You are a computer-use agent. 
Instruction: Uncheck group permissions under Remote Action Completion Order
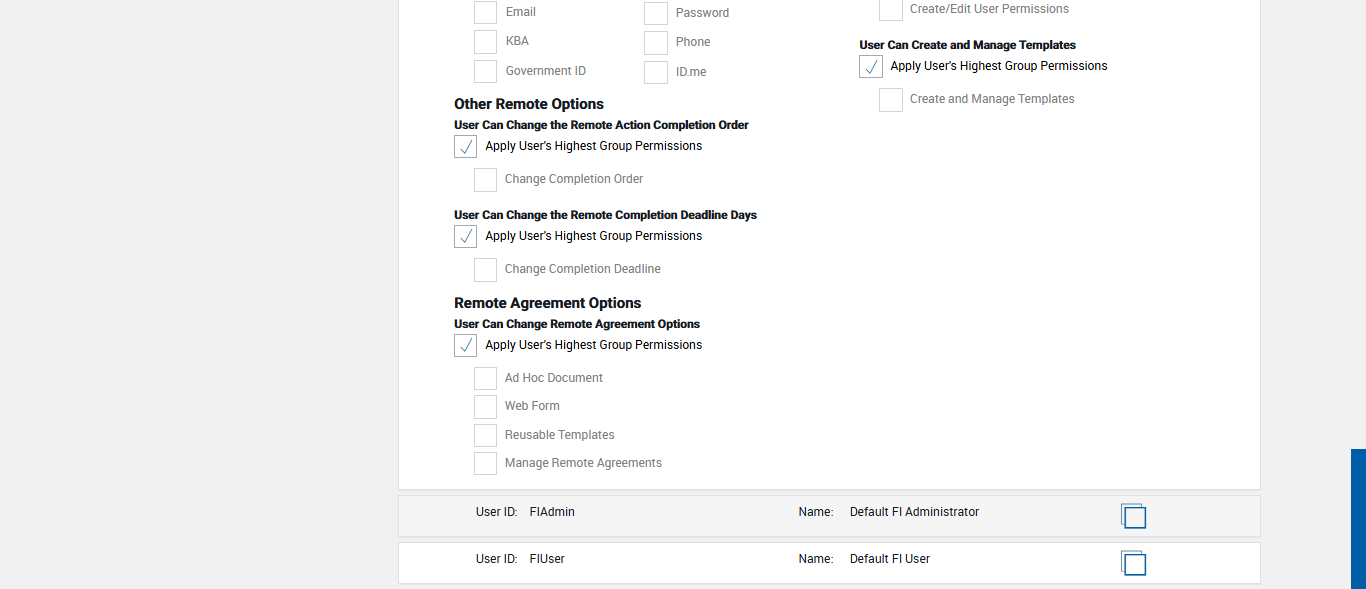point(465,147)
